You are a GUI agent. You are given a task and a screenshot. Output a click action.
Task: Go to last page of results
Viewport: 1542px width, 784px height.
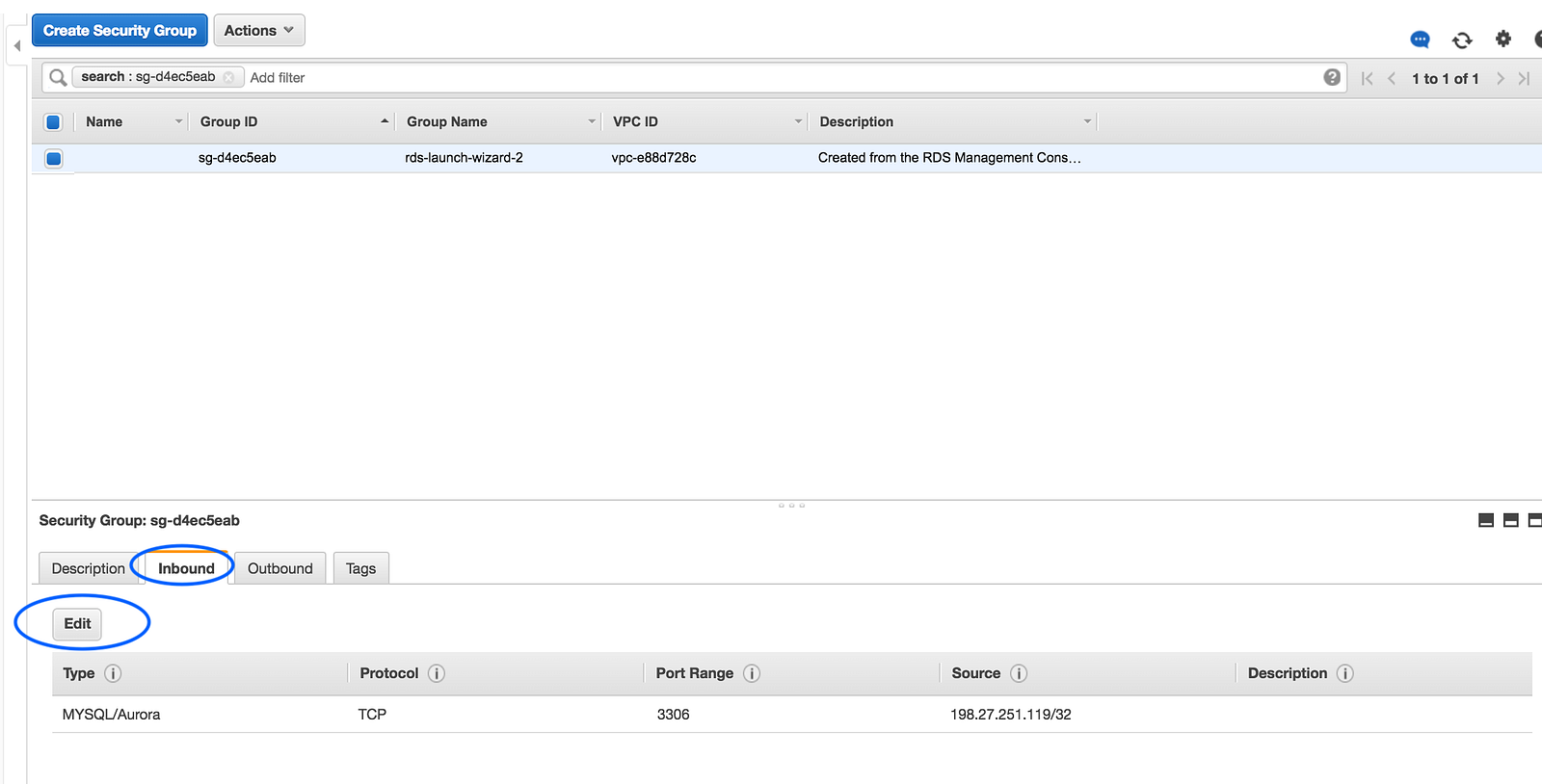(x=1524, y=79)
